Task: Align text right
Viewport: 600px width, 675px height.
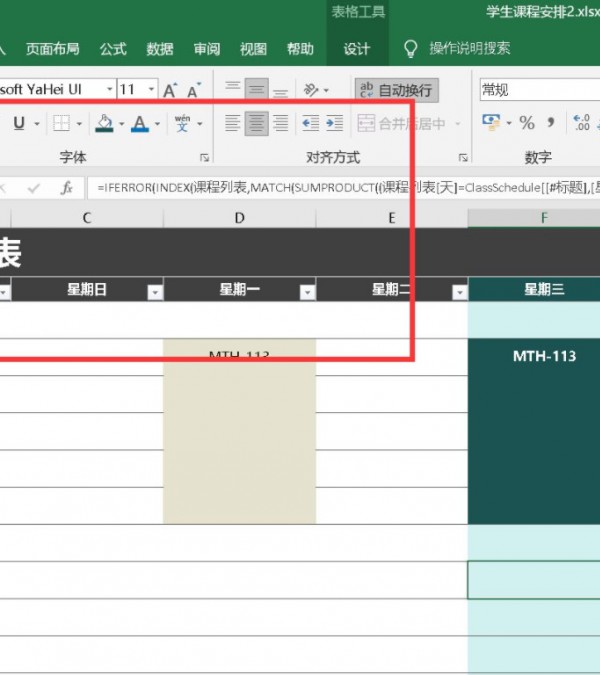Action: click(x=281, y=124)
